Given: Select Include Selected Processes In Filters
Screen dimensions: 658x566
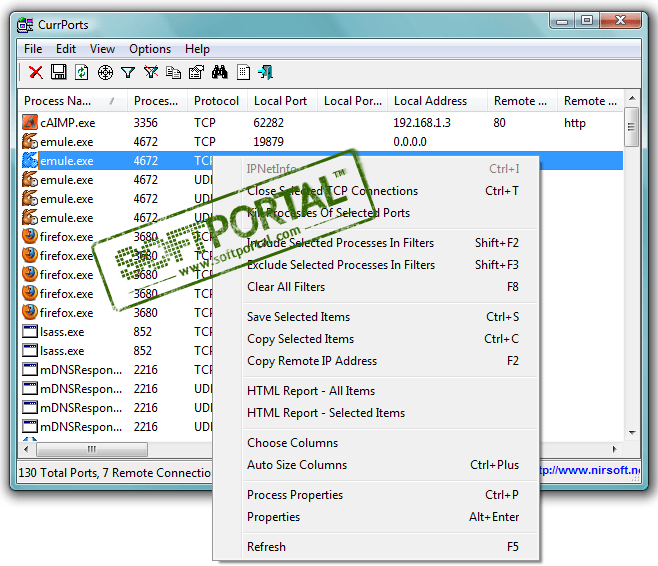Looking at the screenshot, I should coord(376,243).
